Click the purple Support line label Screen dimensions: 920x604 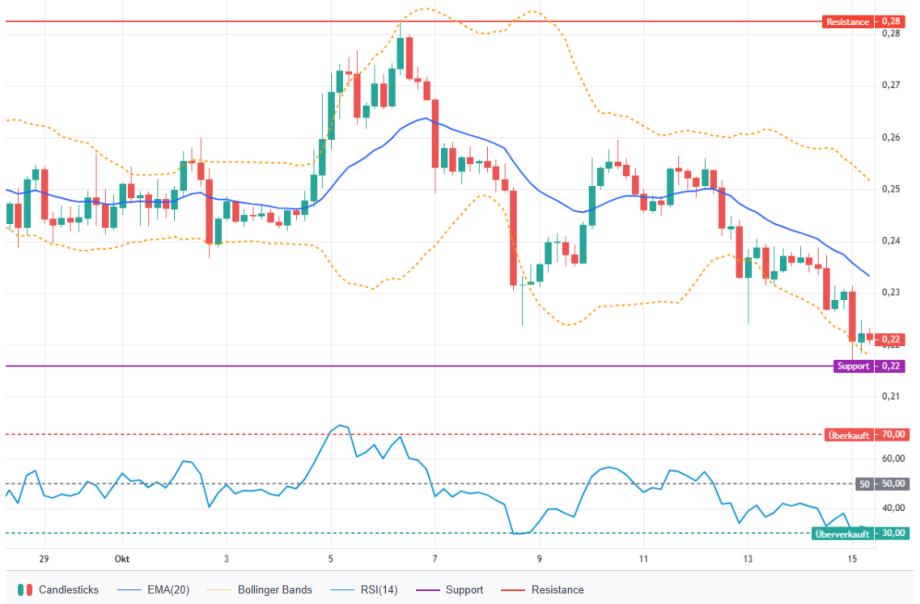(853, 366)
